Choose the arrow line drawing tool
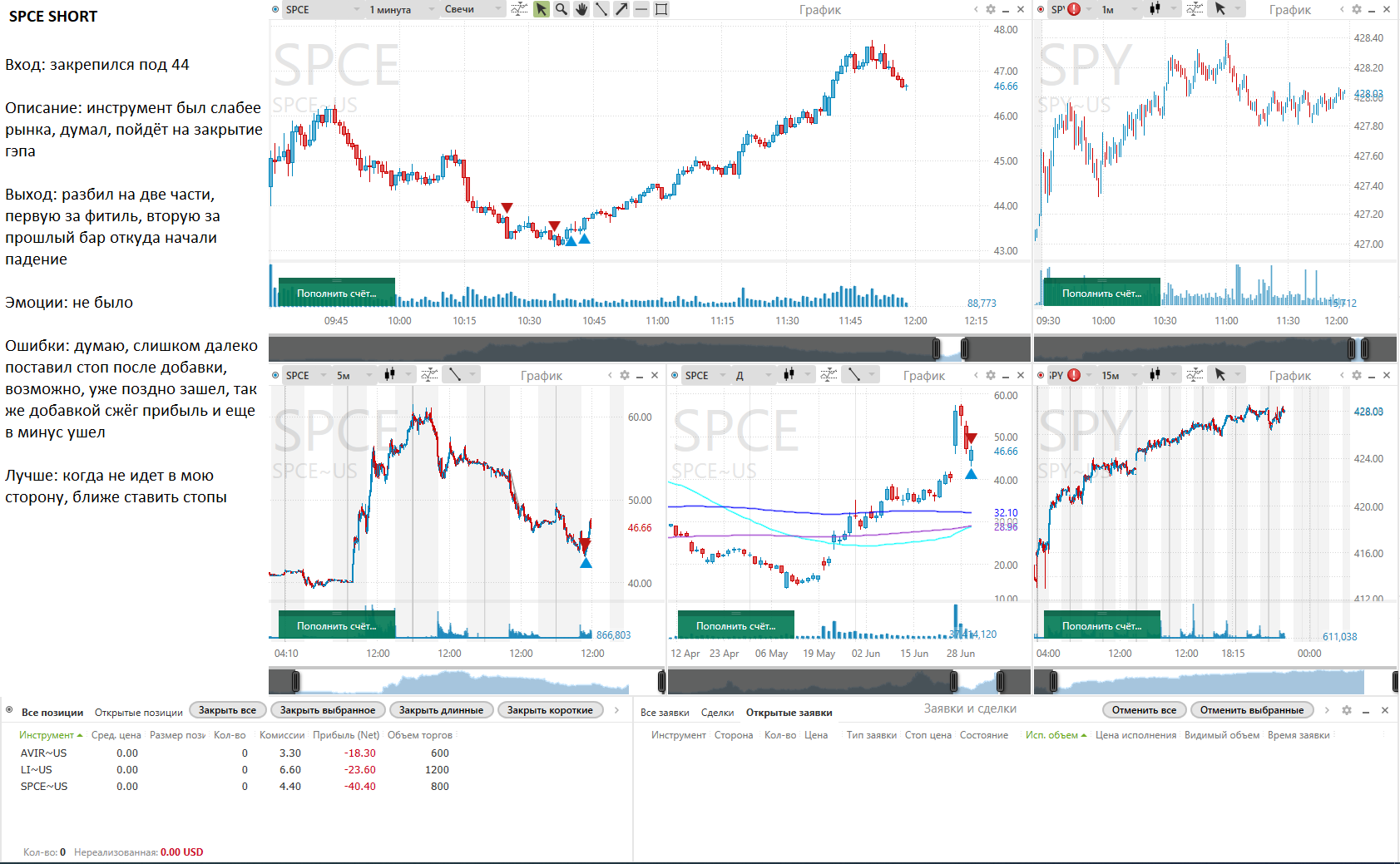 [621, 9]
